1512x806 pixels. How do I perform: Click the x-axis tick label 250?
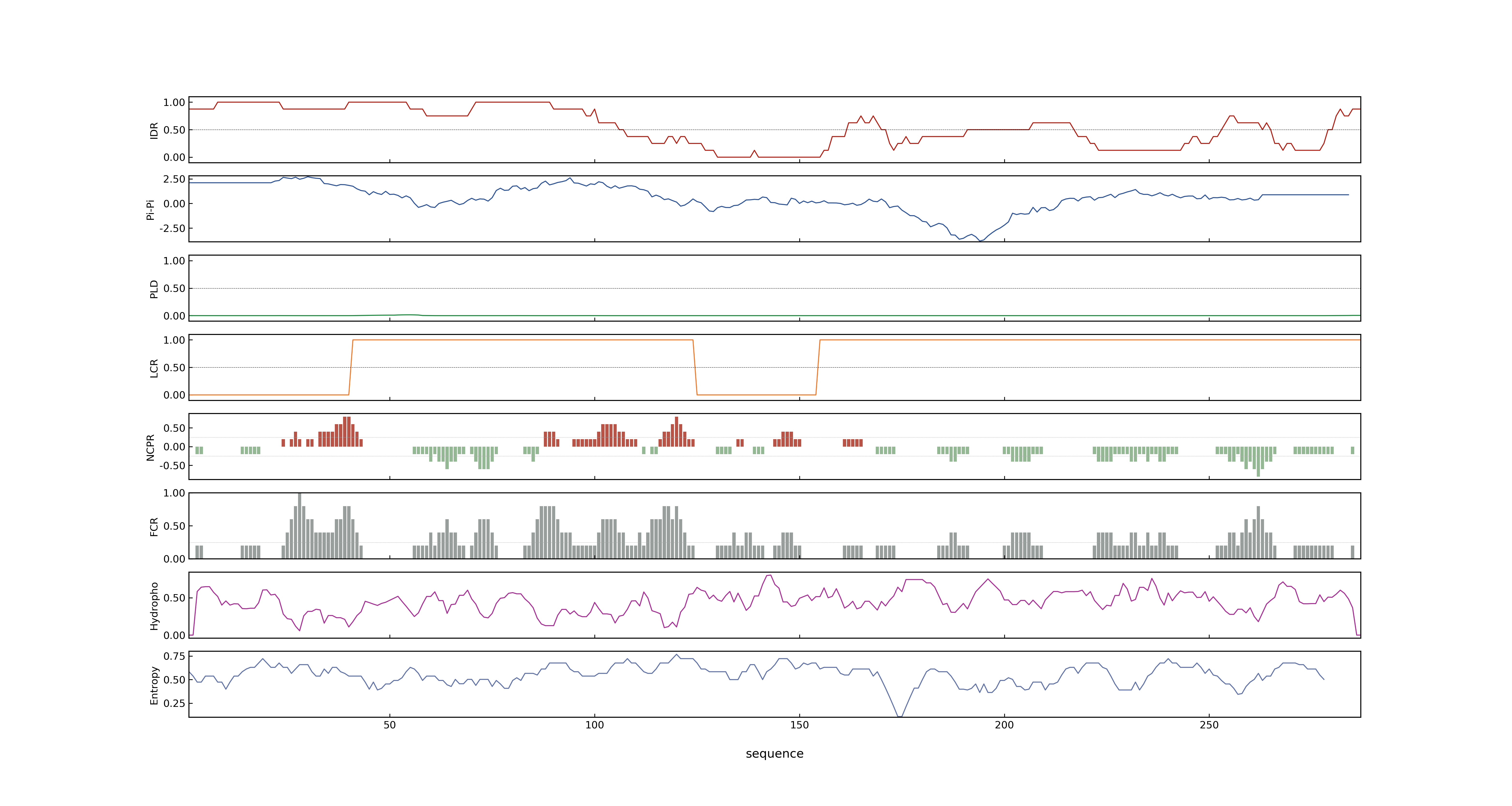coord(1209,725)
